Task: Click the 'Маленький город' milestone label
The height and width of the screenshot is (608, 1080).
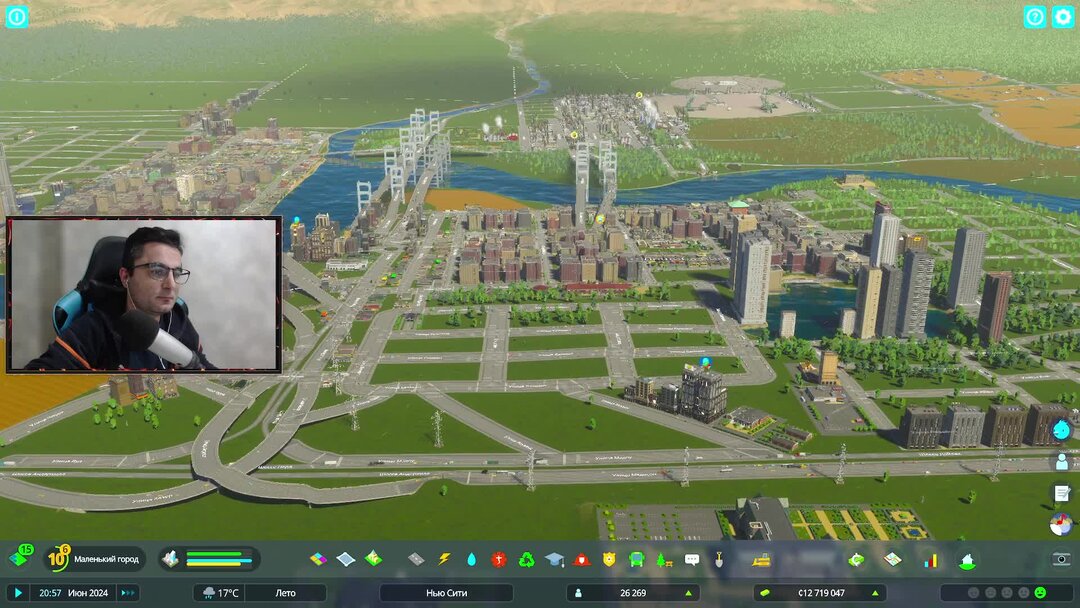Action: coord(106,559)
